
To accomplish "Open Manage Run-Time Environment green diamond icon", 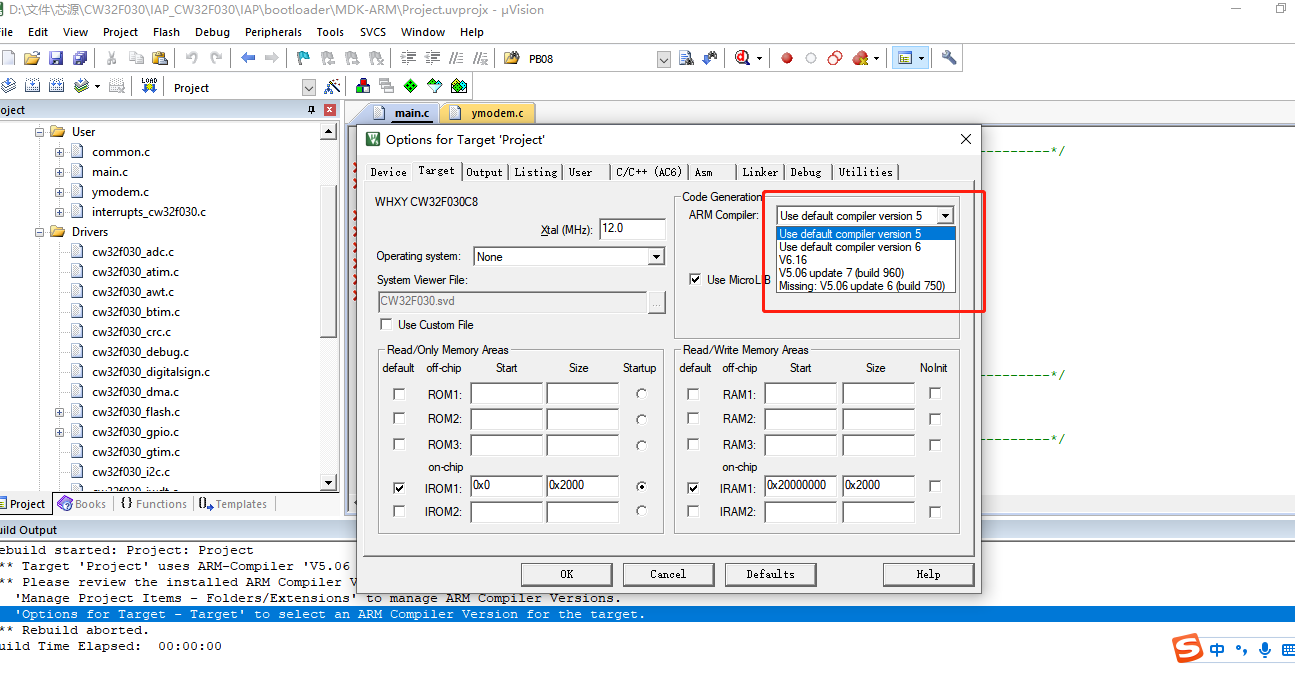I will 410,86.
